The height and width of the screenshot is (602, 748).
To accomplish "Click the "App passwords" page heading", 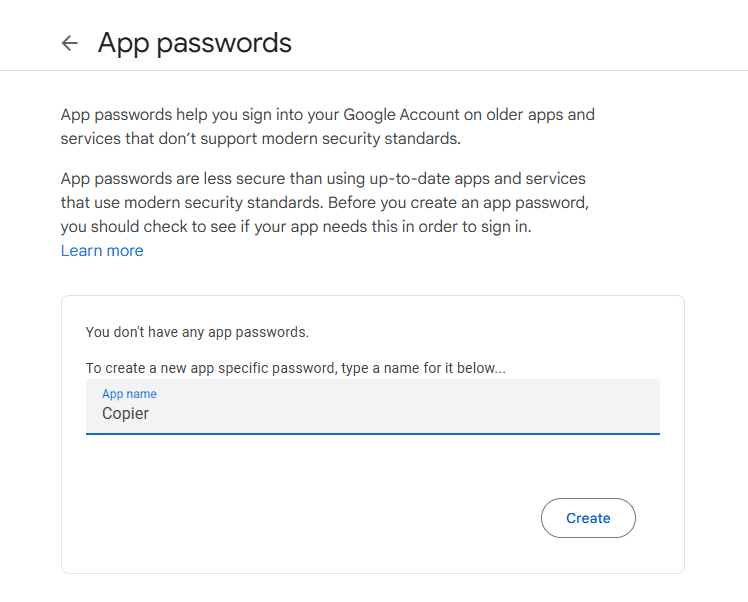I will click(195, 43).
